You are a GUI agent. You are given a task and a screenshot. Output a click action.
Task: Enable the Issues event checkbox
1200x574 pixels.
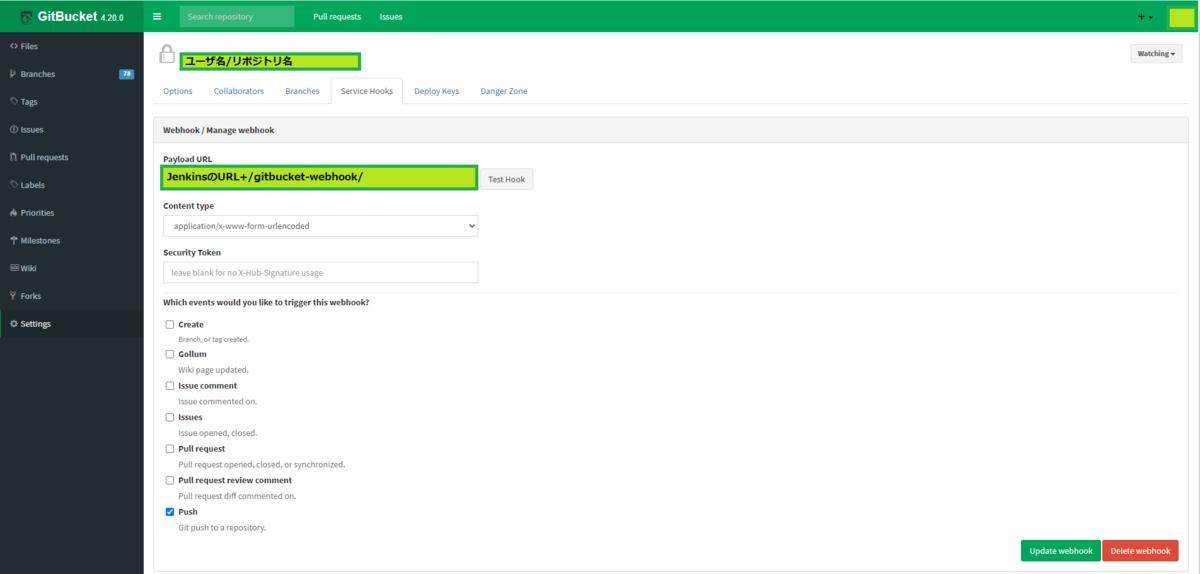(170, 417)
